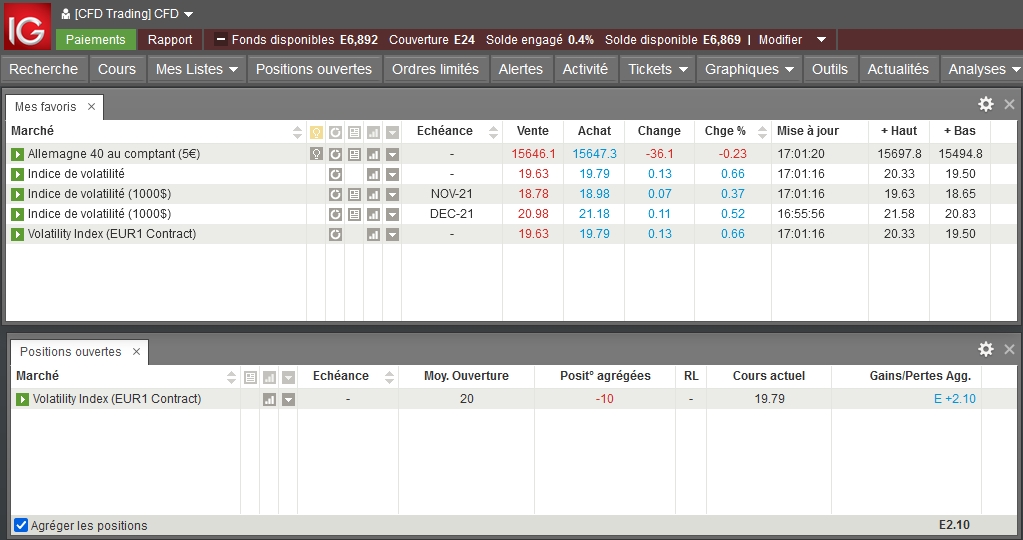Click the lightbulb header icon in favorites

coord(316,132)
